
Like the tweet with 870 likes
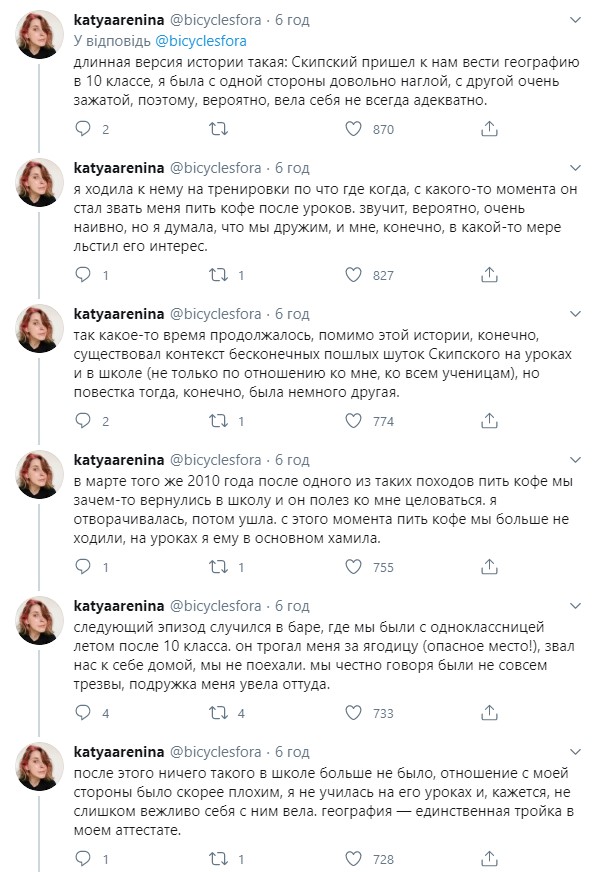[x=352, y=128]
